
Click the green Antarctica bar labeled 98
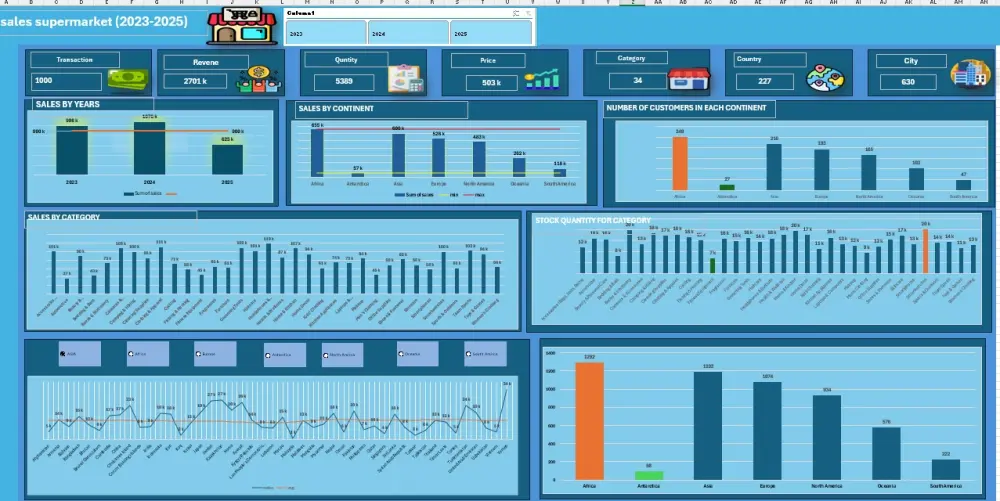pyautogui.click(x=649, y=476)
